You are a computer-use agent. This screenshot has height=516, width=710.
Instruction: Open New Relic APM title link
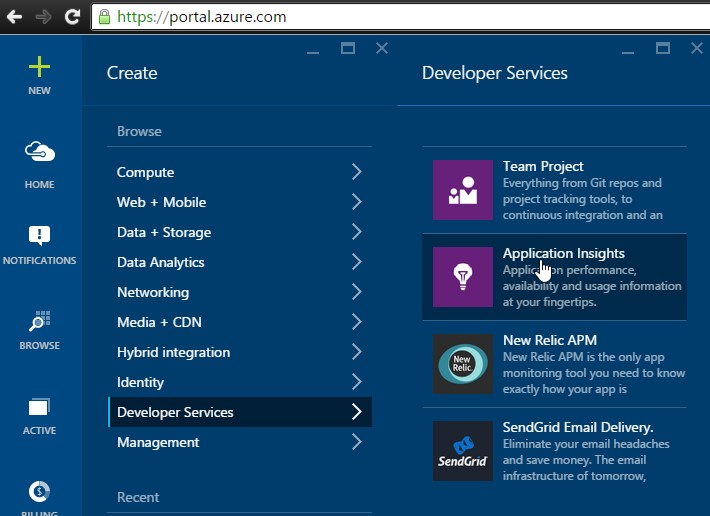tap(550, 340)
